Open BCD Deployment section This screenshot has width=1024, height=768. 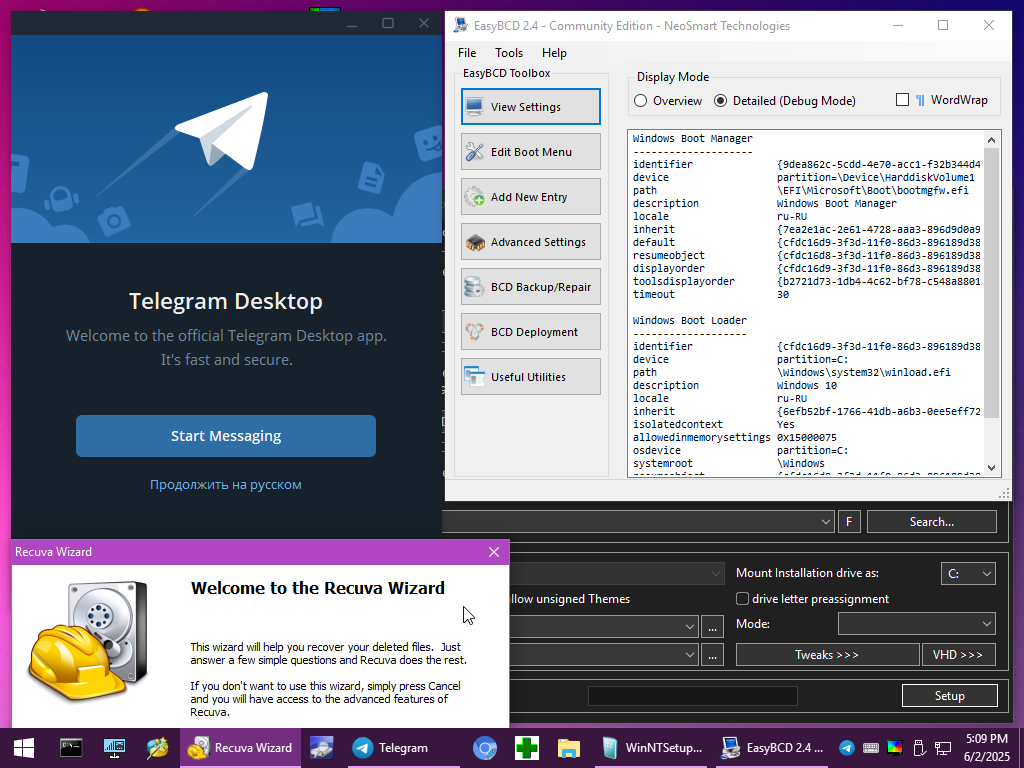click(530, 332)
